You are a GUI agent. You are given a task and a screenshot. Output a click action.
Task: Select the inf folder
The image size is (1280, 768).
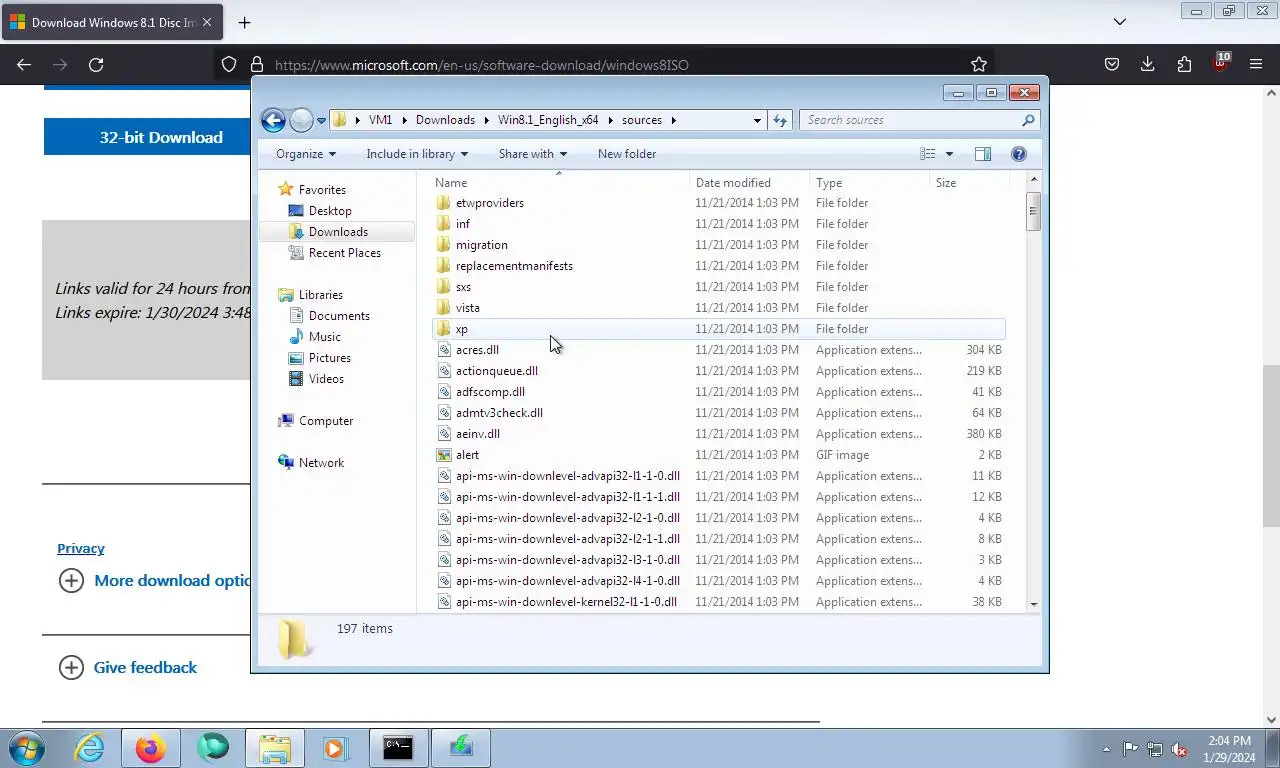[x=463, y=224]
